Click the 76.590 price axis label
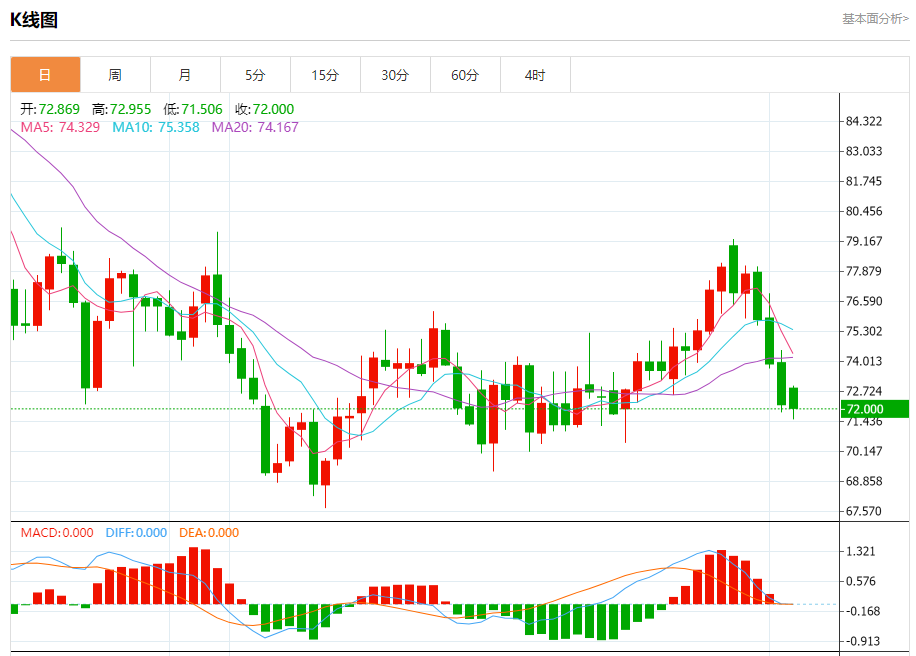916x656 pixels. click(x=864, y=301)
